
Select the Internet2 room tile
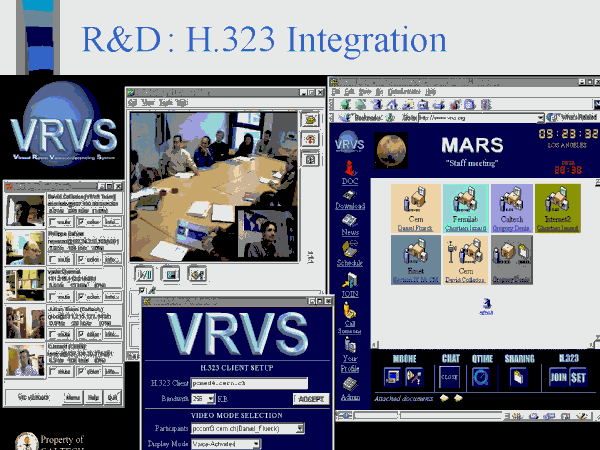point(558,208)
